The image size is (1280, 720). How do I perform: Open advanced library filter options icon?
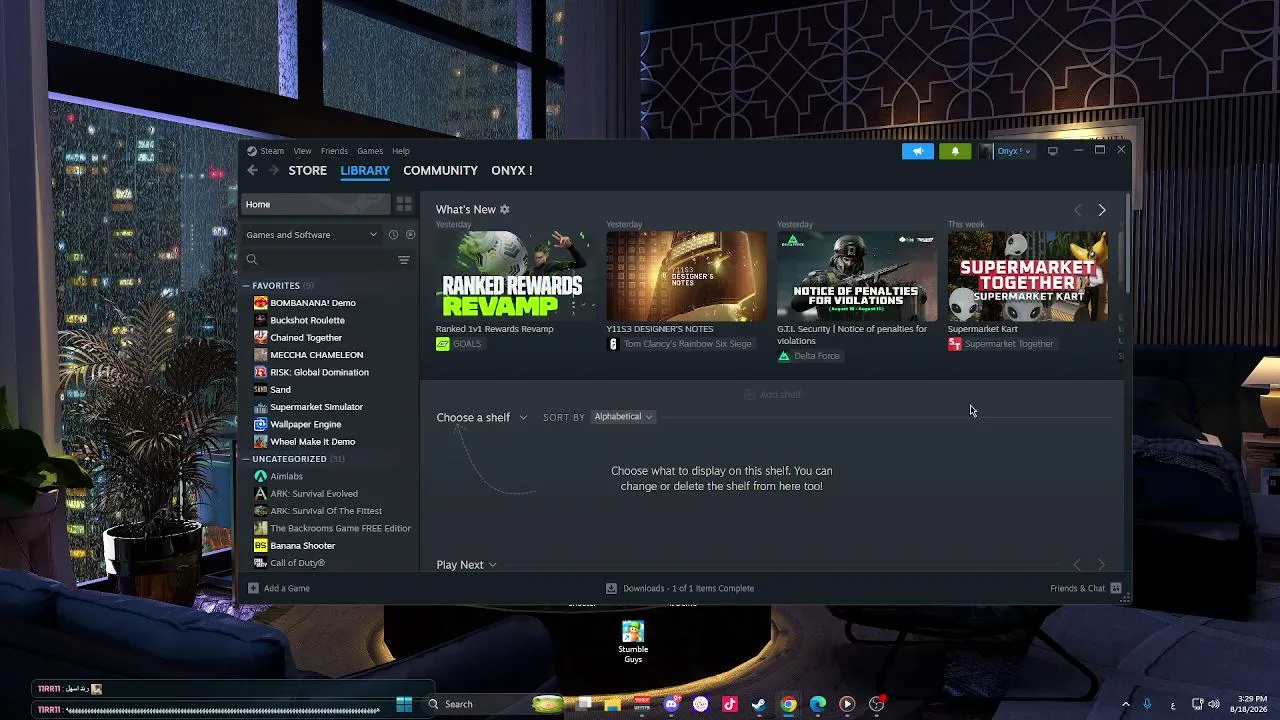[x=404, y=260]
